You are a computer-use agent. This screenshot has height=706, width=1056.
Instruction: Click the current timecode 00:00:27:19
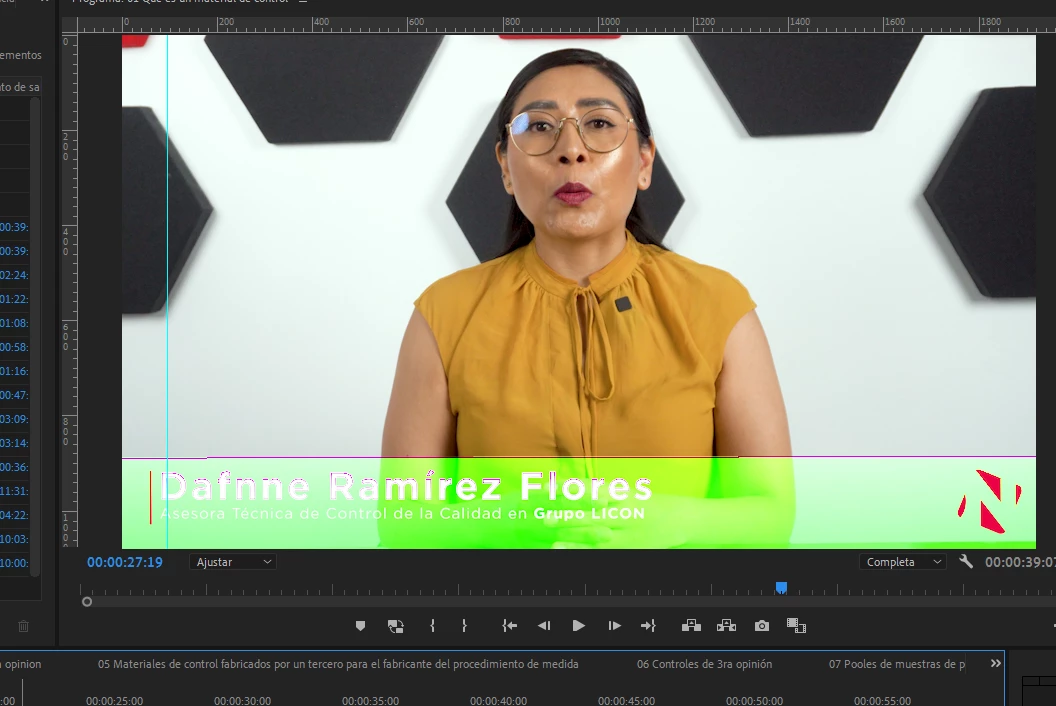125,562
